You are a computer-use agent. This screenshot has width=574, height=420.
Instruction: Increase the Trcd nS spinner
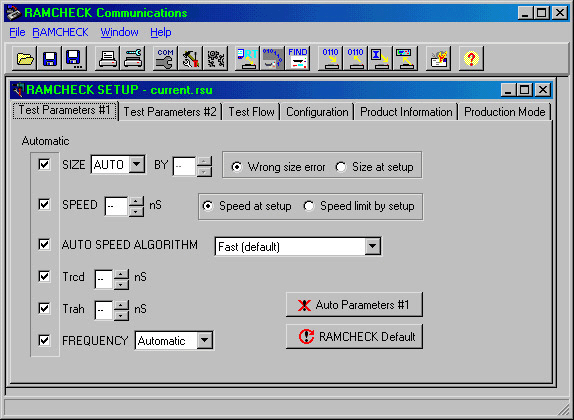pos(121,274)
